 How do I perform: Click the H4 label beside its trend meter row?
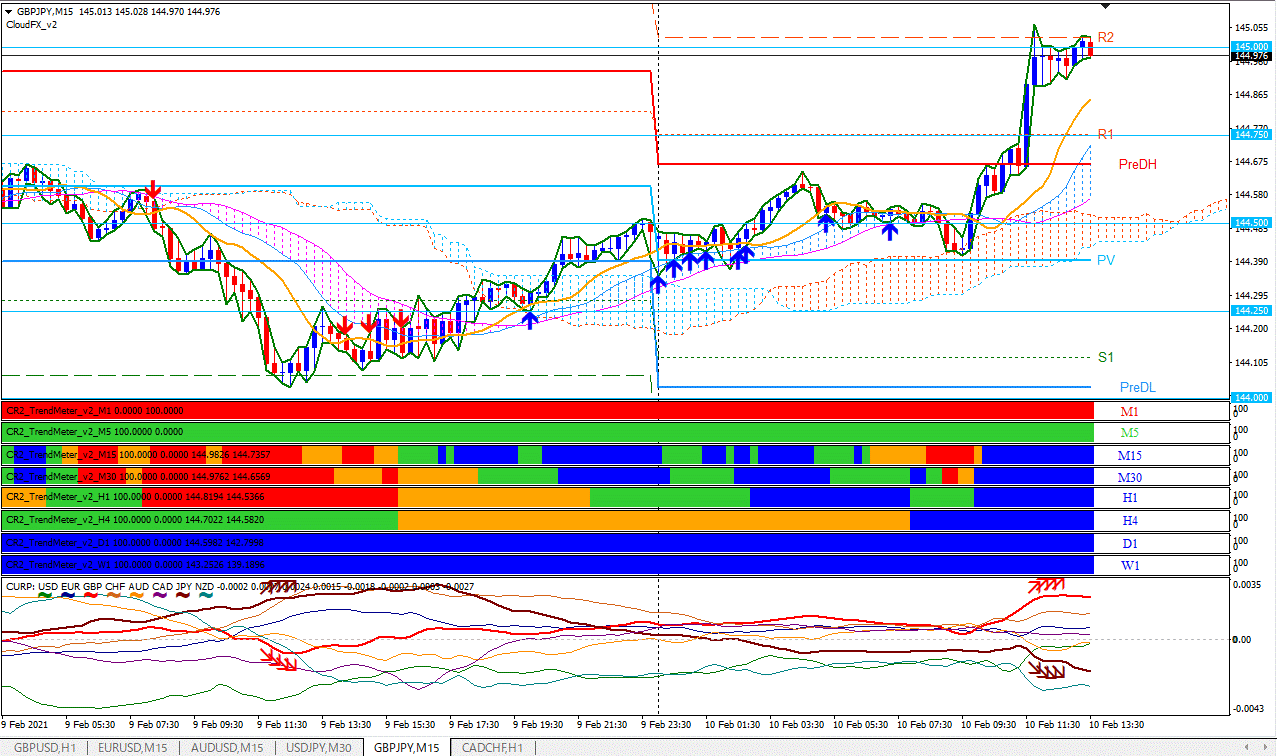[x=1130, y=520]
